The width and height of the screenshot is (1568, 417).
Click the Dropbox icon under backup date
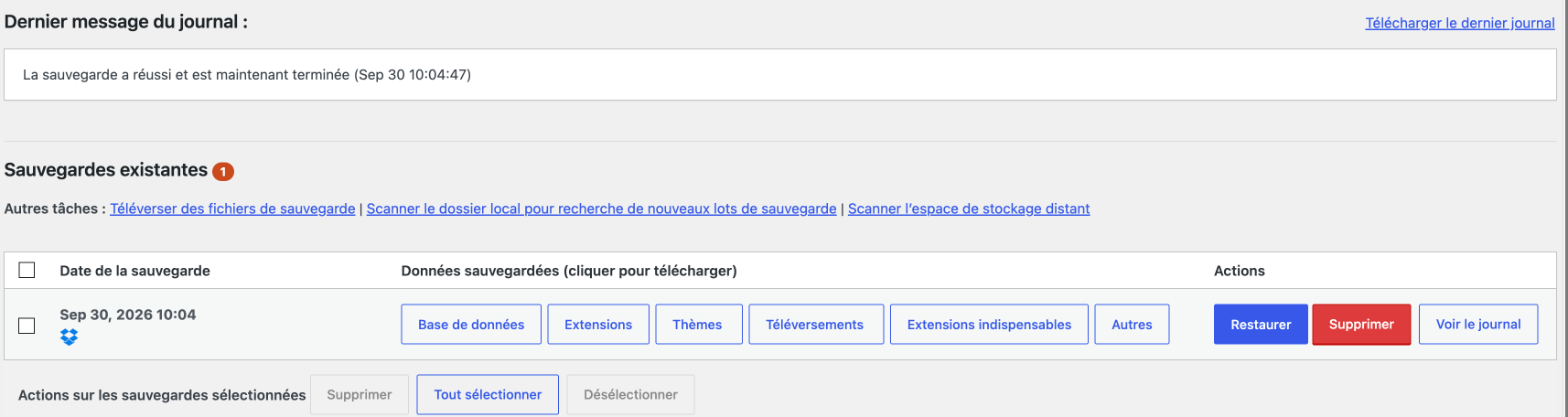(68, 338)
